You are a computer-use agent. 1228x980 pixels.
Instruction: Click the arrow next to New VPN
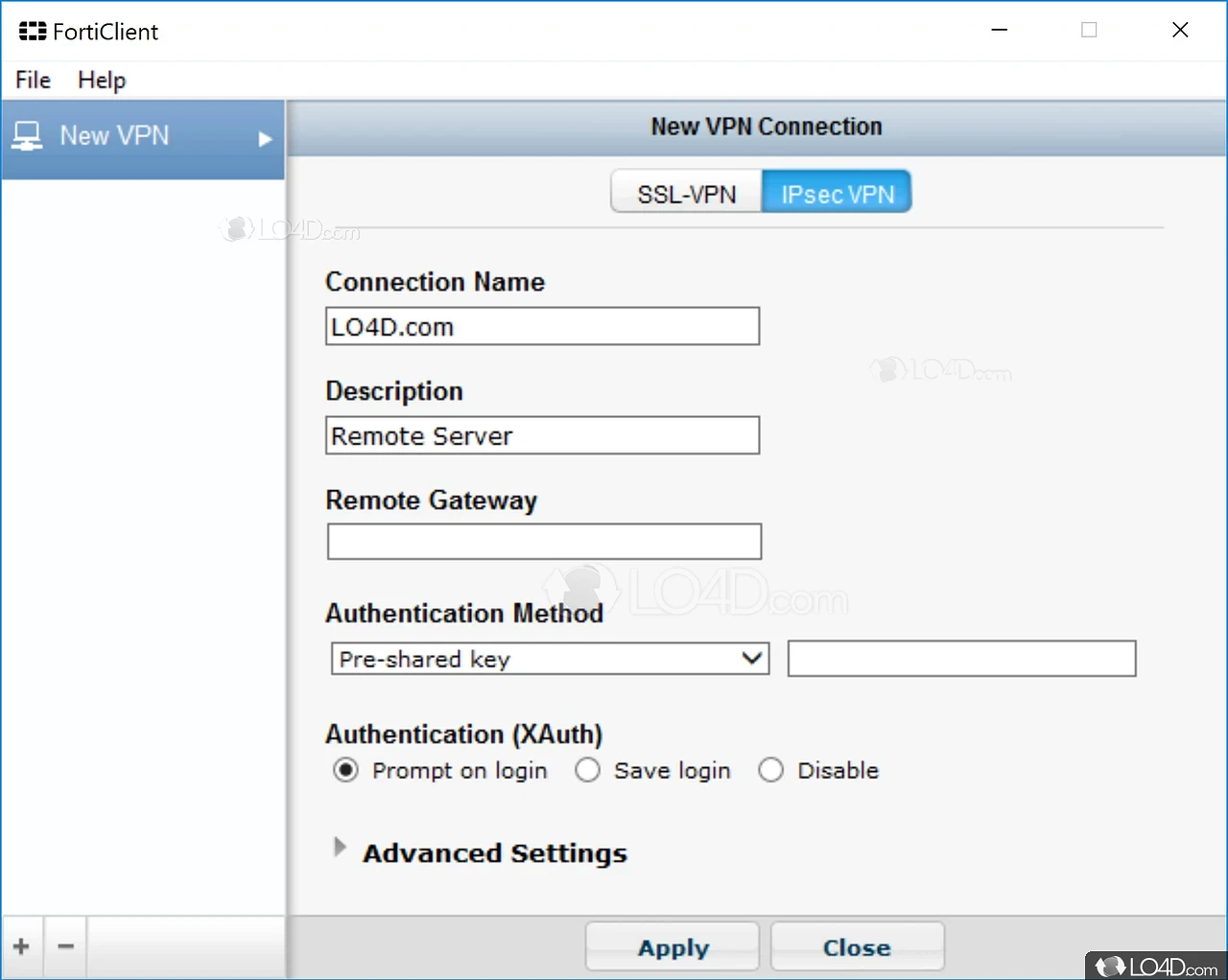pyautogui.click(x=266, y=139)
